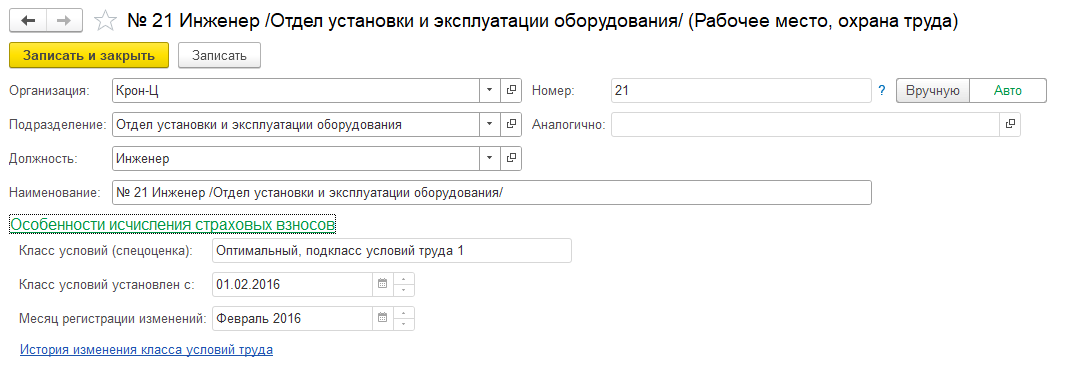The height and width of the screenshot is (370, 1079).
Task: Collapse Особенности исчисления страховых взносов section
Action: (x=173, y=224)
